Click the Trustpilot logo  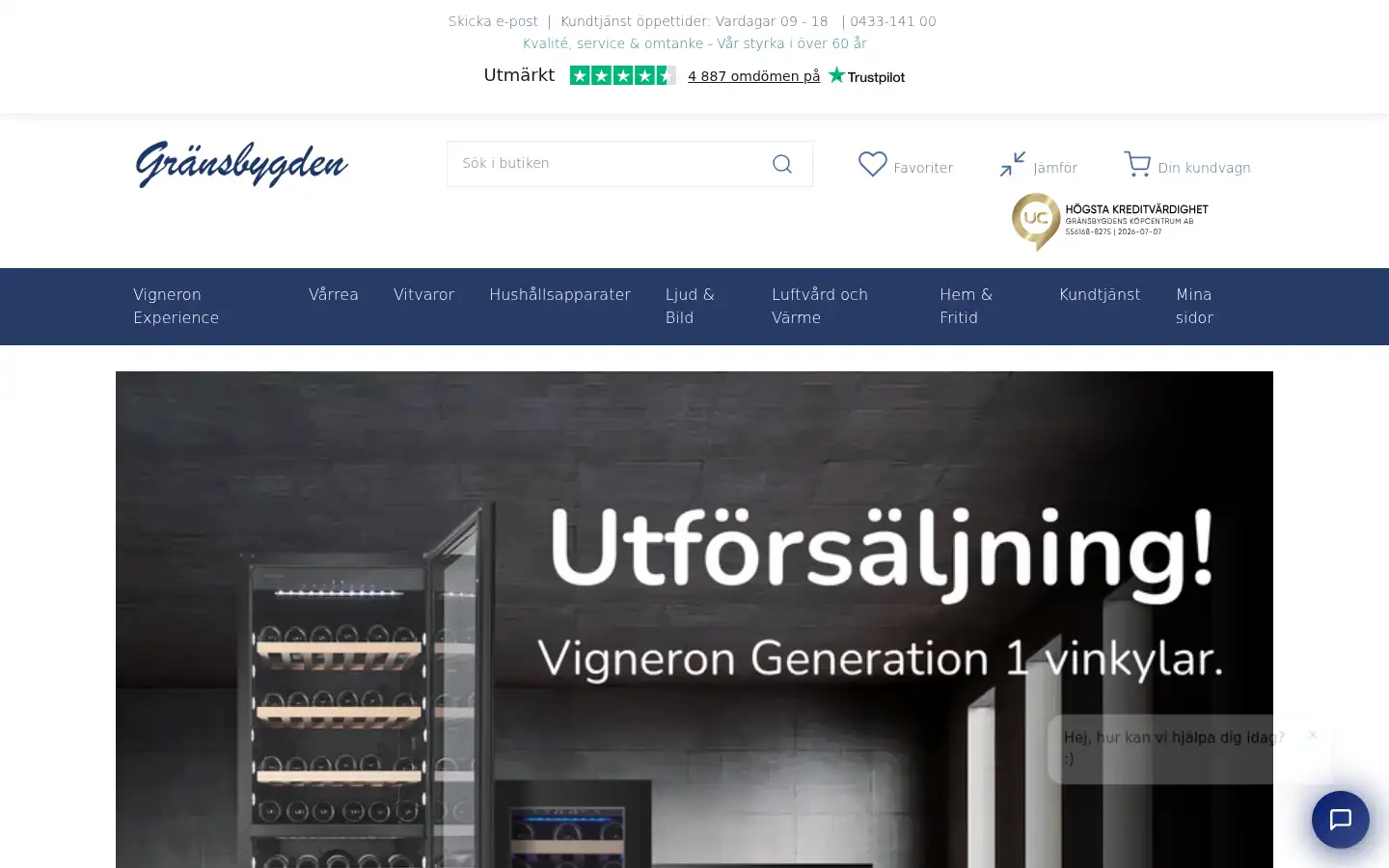[x=866, y=75]
